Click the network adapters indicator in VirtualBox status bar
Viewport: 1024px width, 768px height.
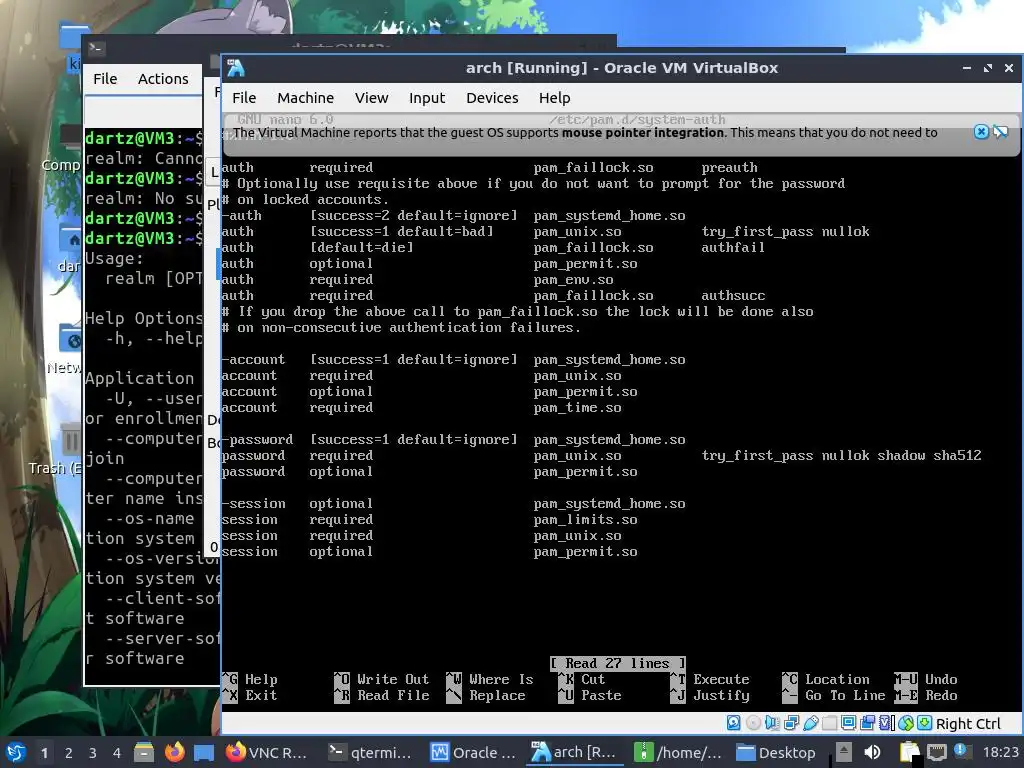[x=792, y=723]
